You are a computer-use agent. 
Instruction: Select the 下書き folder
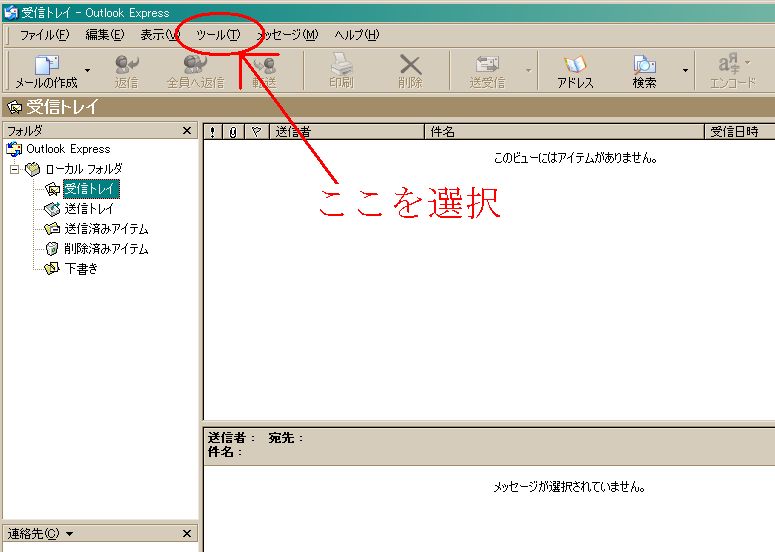[81, 269]
